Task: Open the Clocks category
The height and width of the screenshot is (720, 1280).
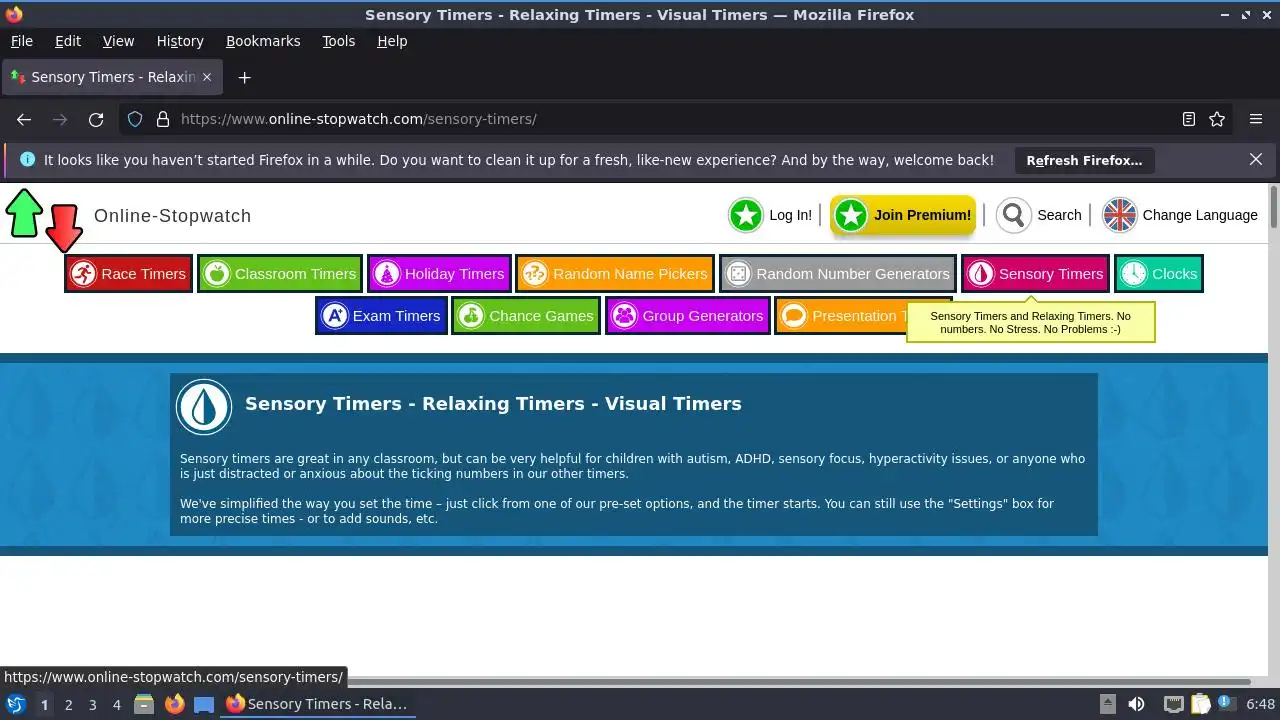Action: 1158,274
